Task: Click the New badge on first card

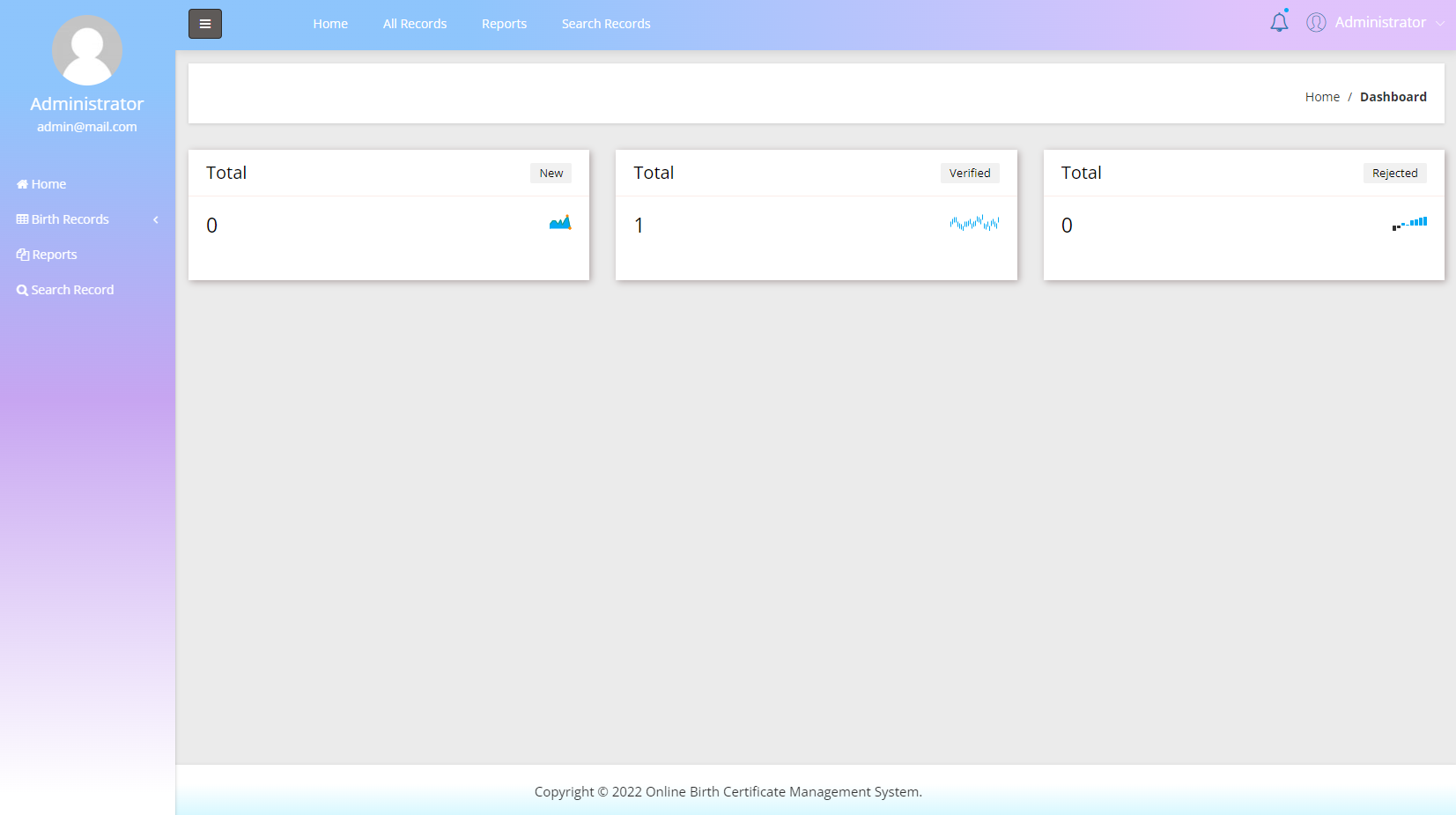Action: 551,174
